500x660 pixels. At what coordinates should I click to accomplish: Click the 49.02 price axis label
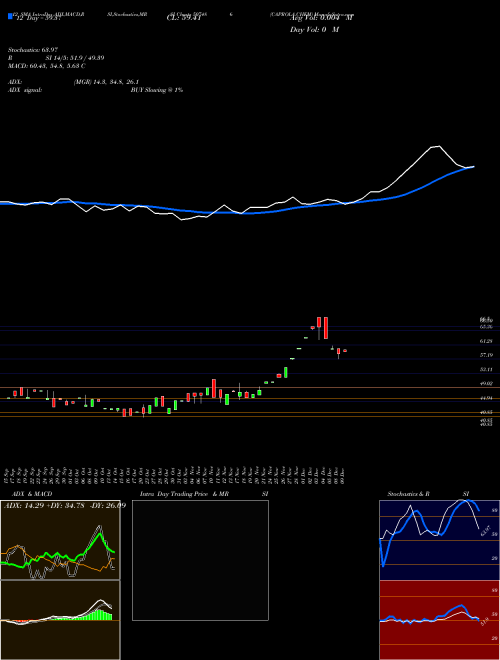[487, 384]
